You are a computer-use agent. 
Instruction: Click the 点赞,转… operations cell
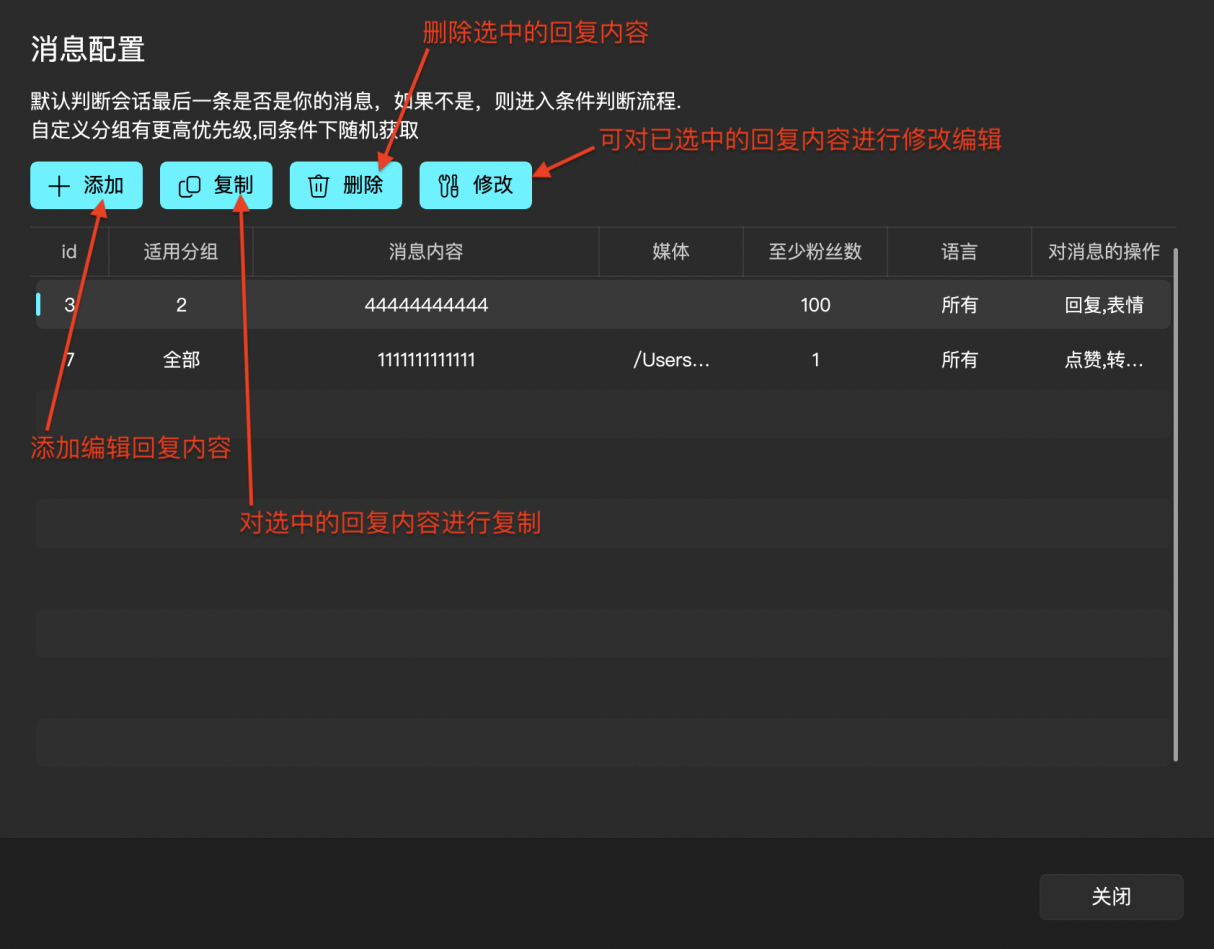coord(1103,360)
